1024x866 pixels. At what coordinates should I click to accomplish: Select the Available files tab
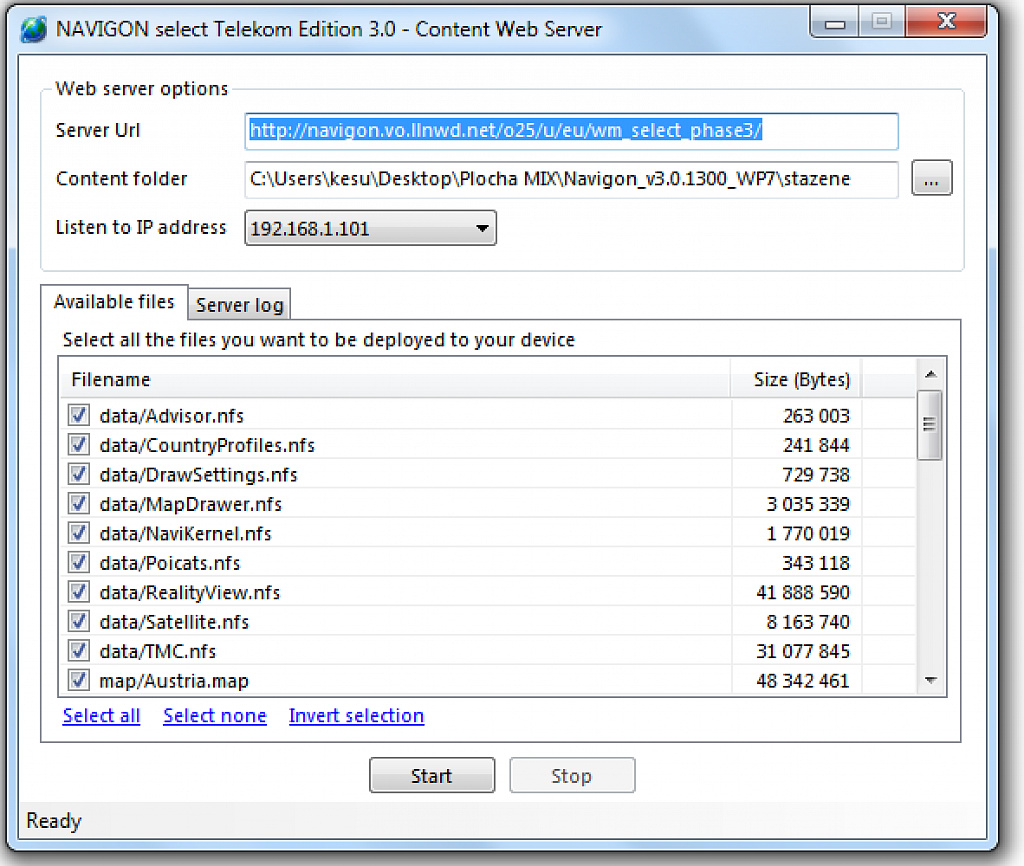coord(114,302)
